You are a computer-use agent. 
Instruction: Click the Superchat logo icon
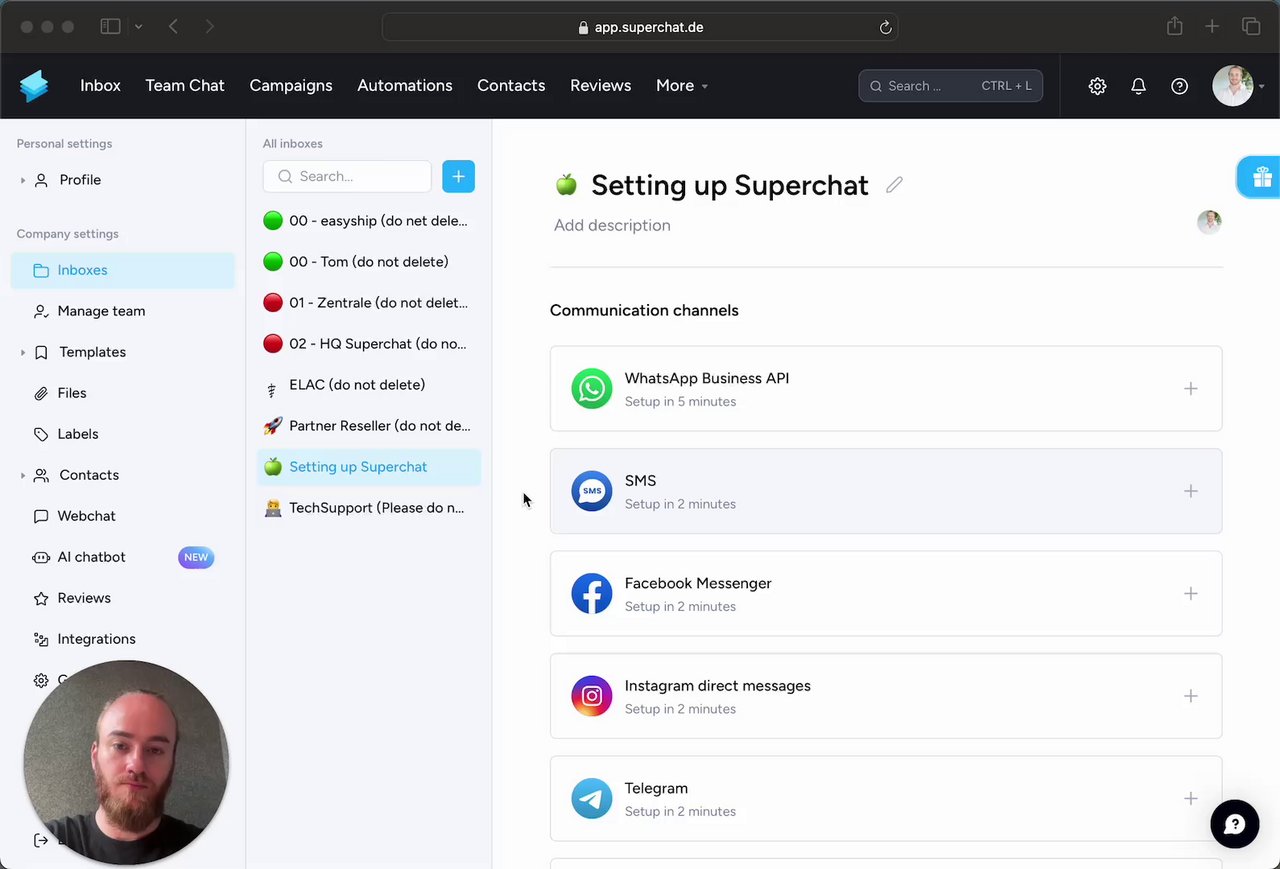34,86
